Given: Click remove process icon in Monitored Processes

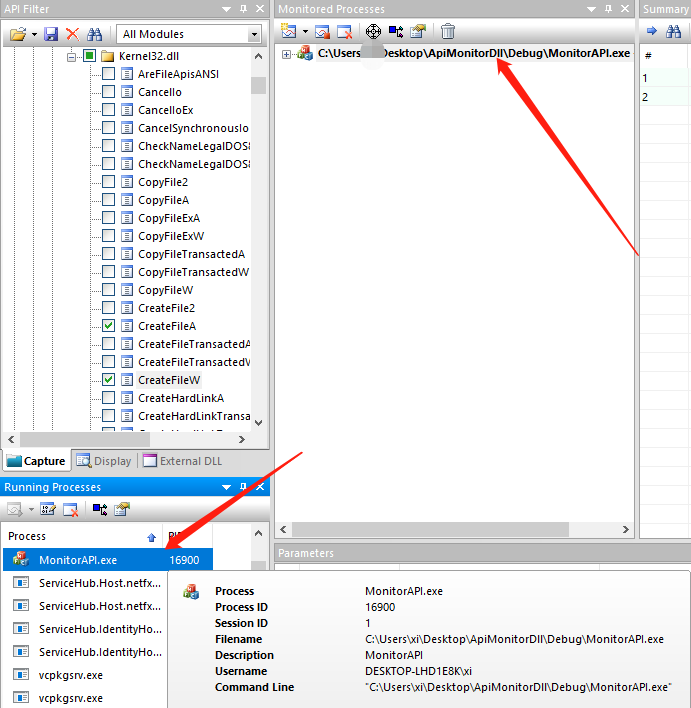Looking at the screenshot, I should [345, 31].
